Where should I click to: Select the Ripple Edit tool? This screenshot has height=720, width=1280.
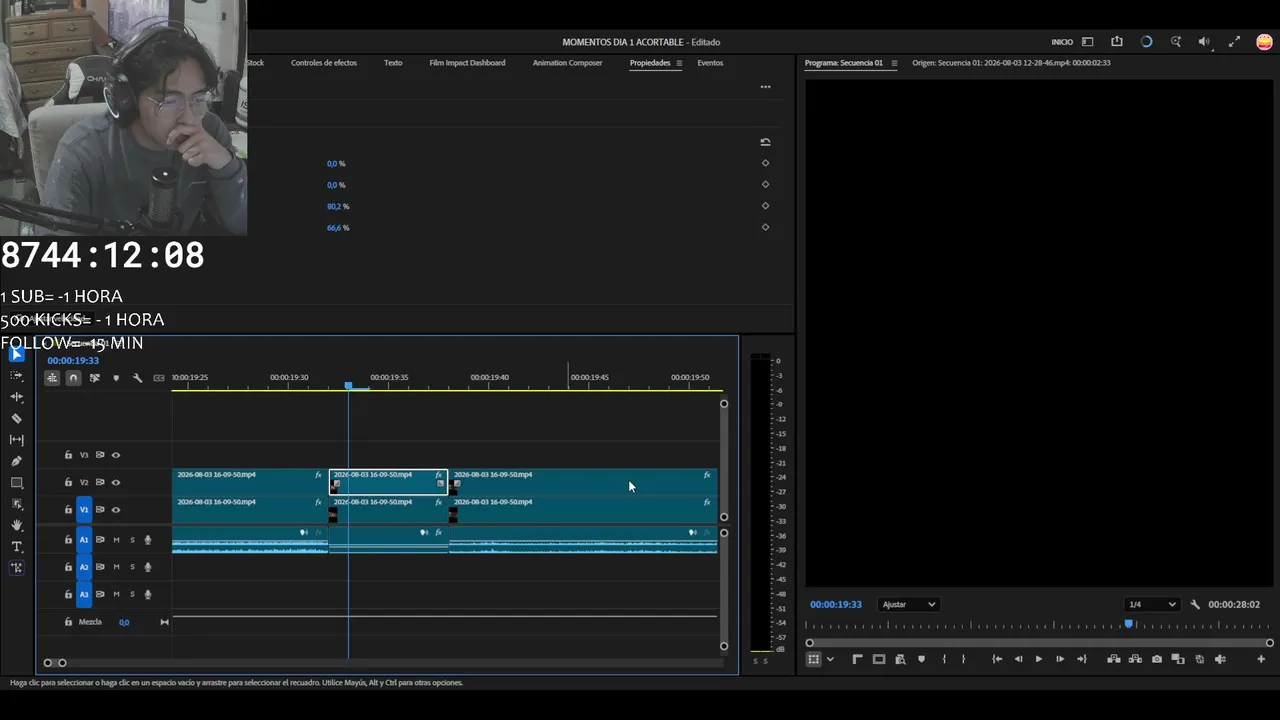pyautogui.click(x=17, y=397)
